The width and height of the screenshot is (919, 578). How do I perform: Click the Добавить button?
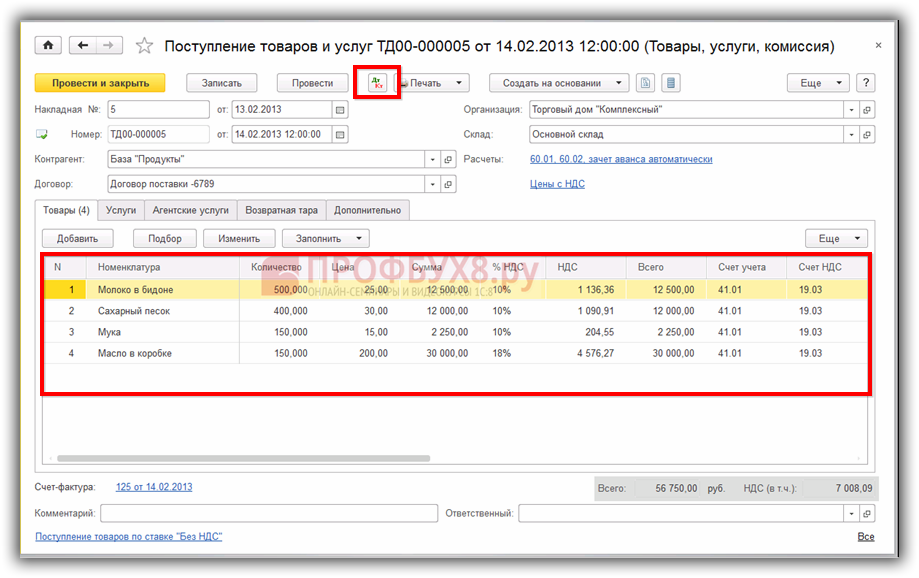(x=78, y=239)
